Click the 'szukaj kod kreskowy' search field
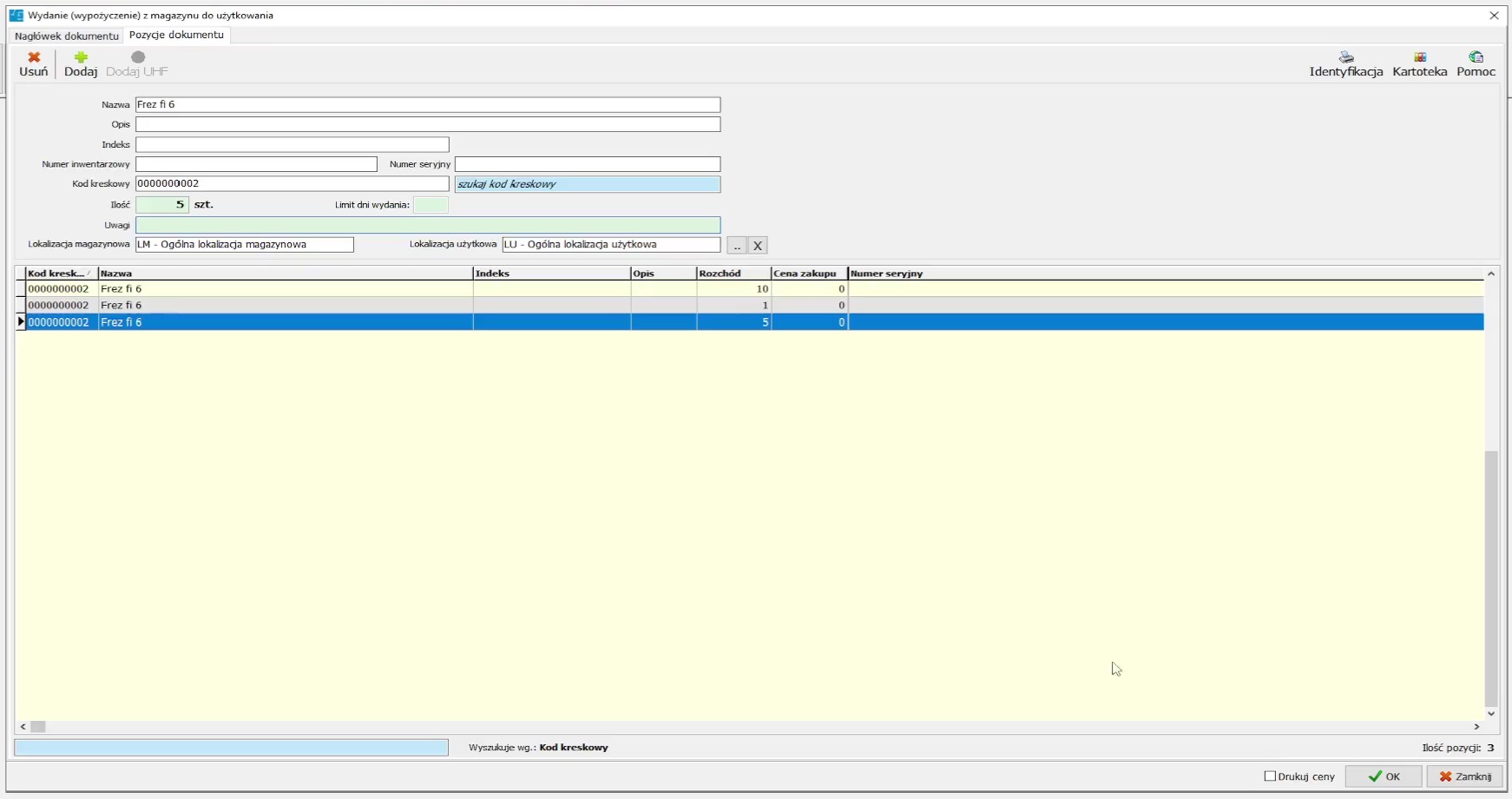The height and width of the screenshot is (799, 1512). (587, 184)
